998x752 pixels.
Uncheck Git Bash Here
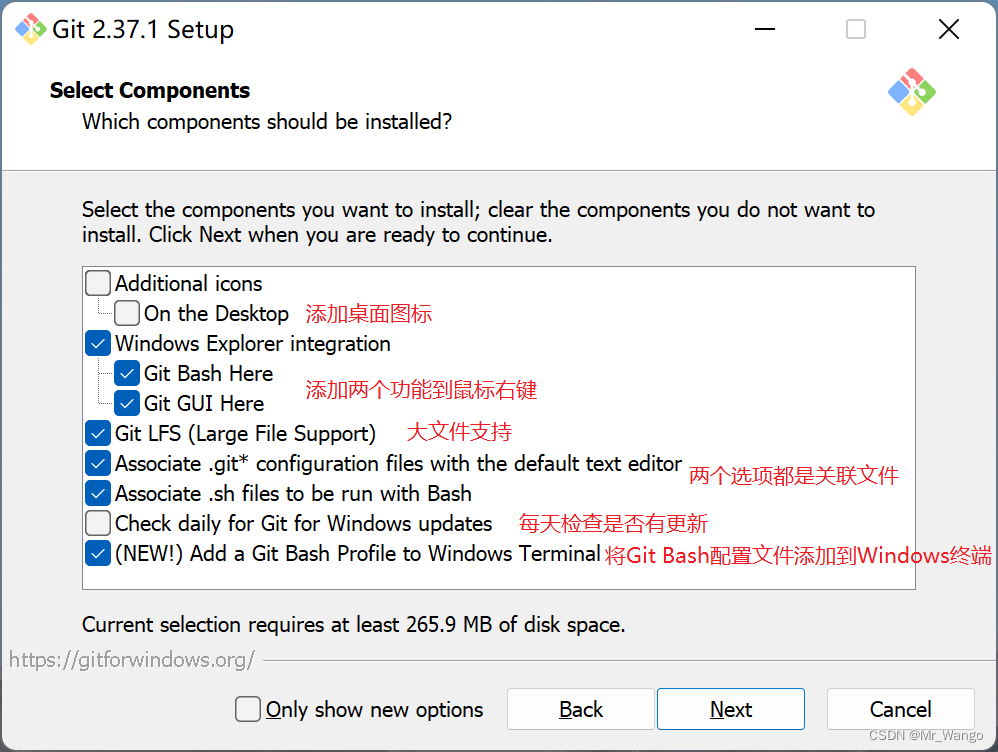(x=127, y=373)
